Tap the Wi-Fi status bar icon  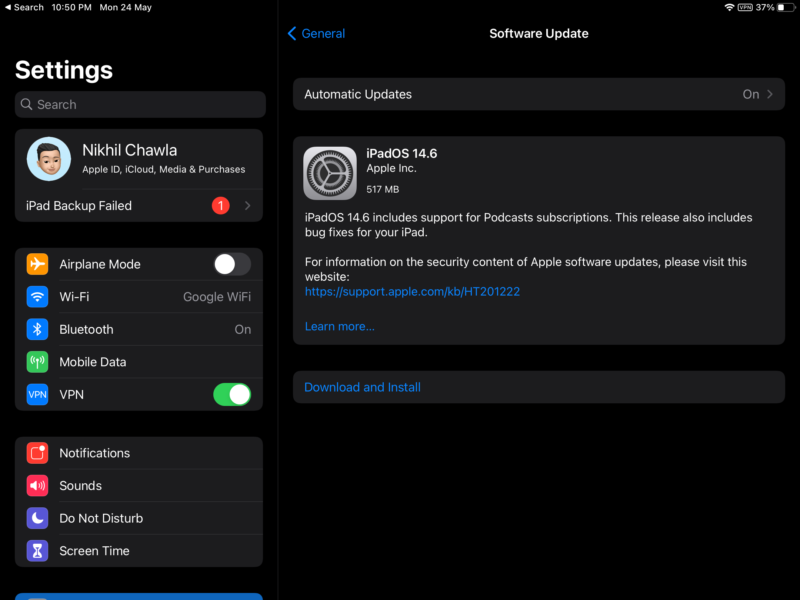(730, 7)
